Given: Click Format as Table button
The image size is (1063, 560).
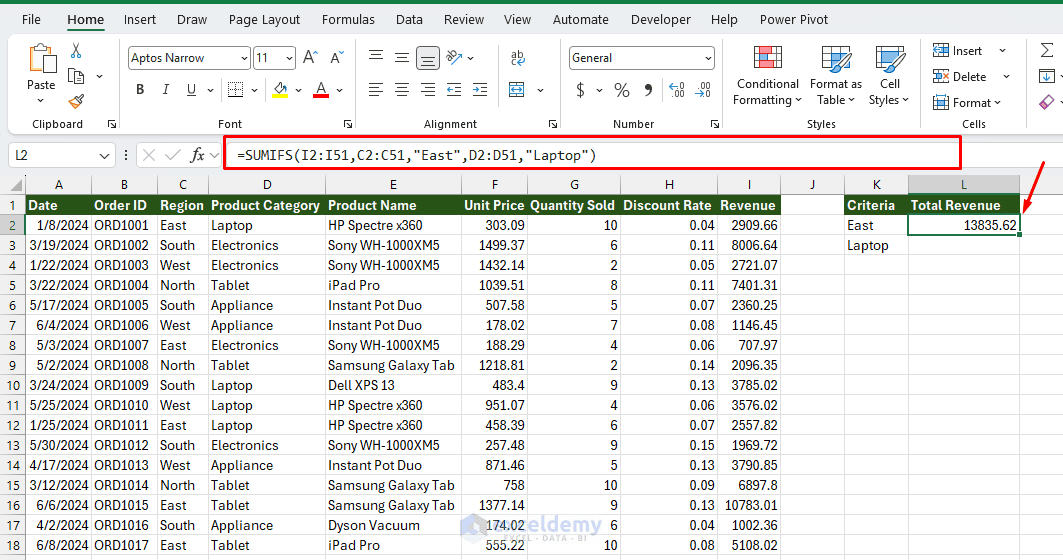Looking at the screenshot, I should 836,76.
